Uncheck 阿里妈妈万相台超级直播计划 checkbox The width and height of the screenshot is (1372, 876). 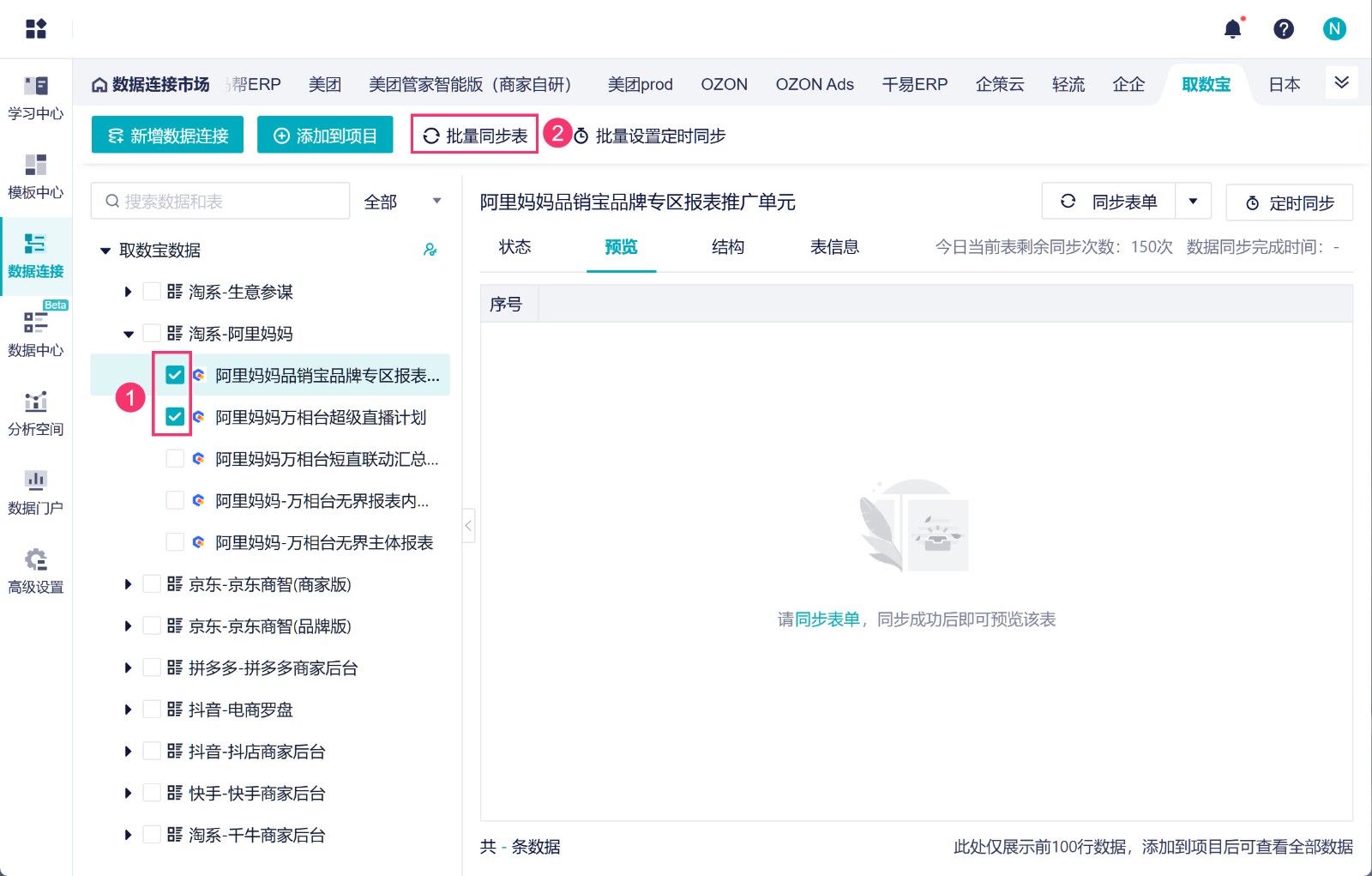click(175, 417)
